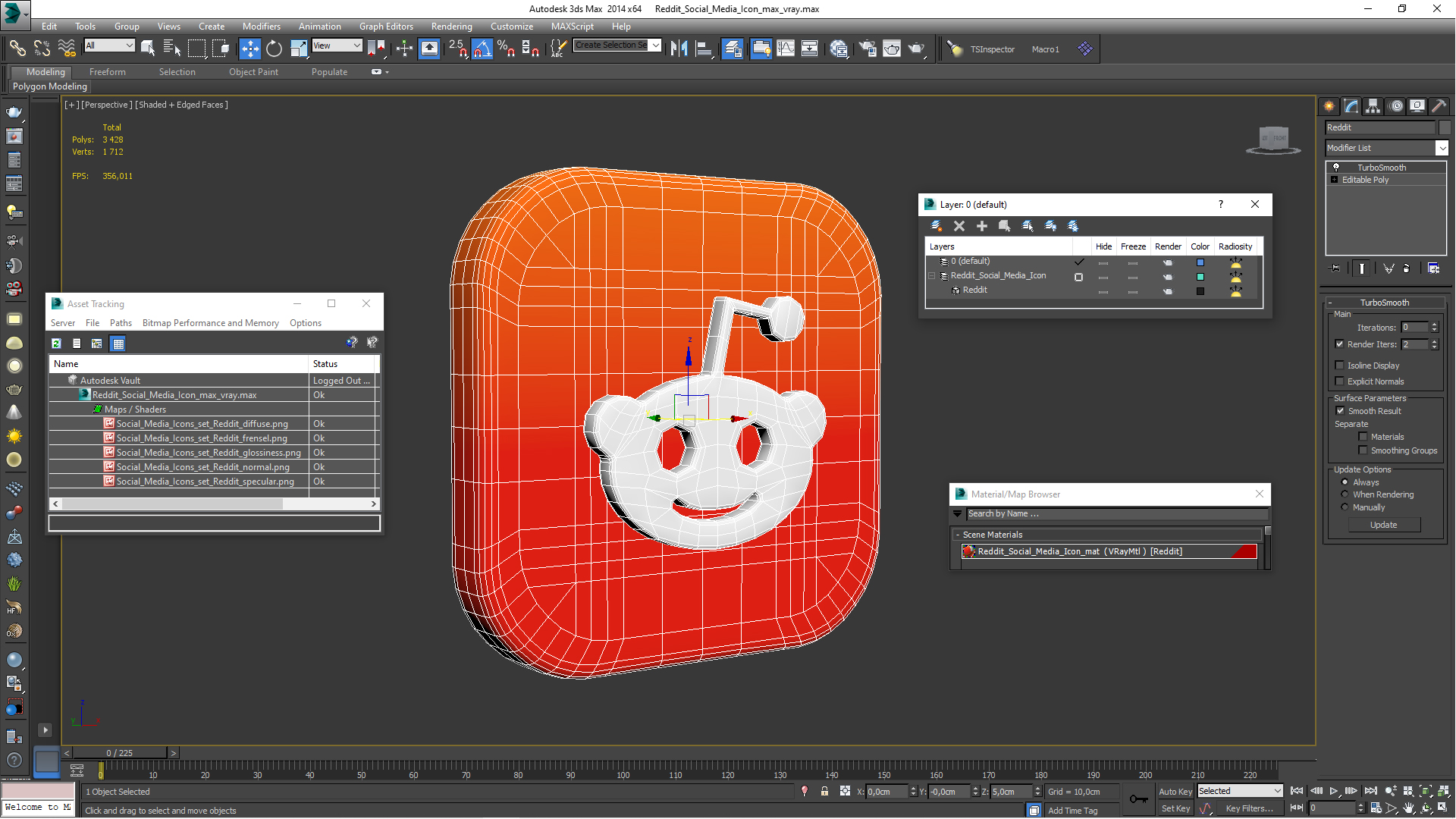Open Render Setup teapot icon
Image resolution: width=1456 pixels, height=819 pixels.
coord(868,49)
